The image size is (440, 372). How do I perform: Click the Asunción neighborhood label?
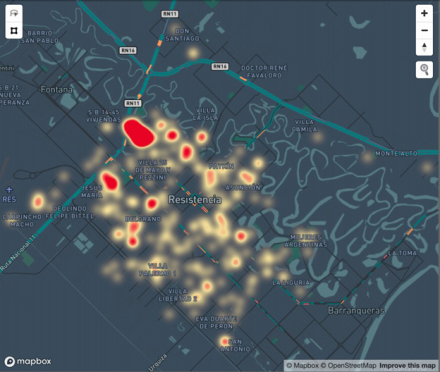pyautogui.click(x=243, y=188)
